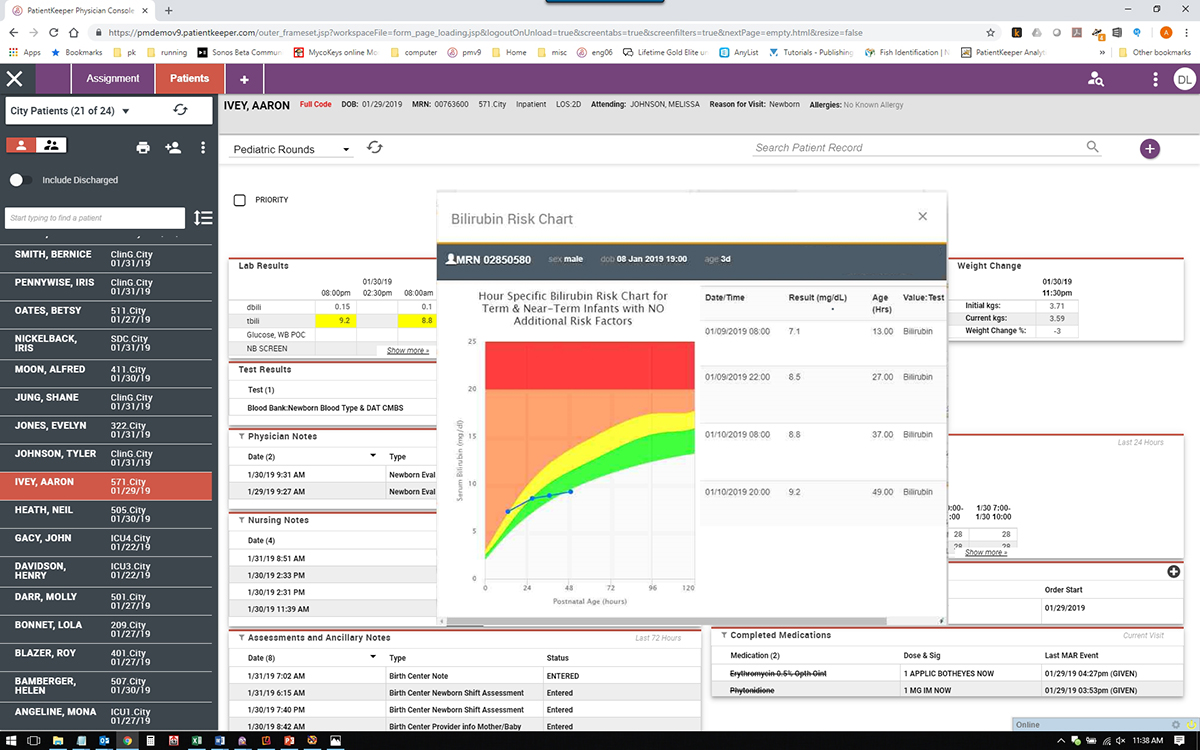Open the Fish Identification bookmark

tap(908, 52)
